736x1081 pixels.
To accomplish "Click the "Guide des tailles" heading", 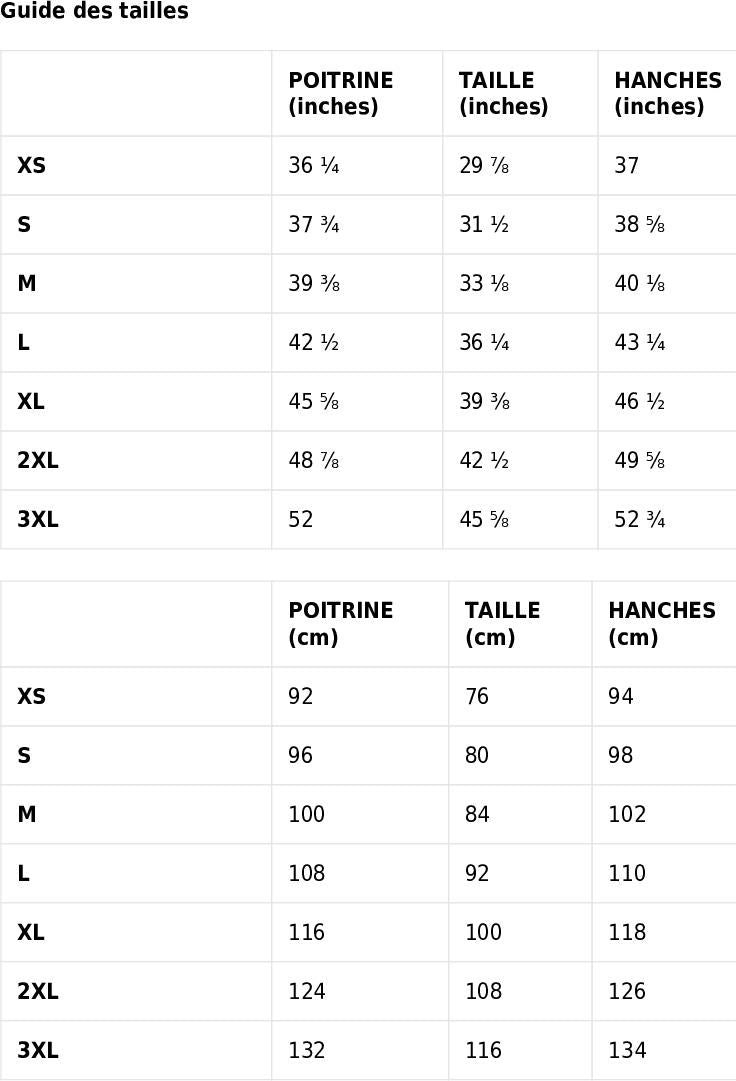I will [94, 12].
